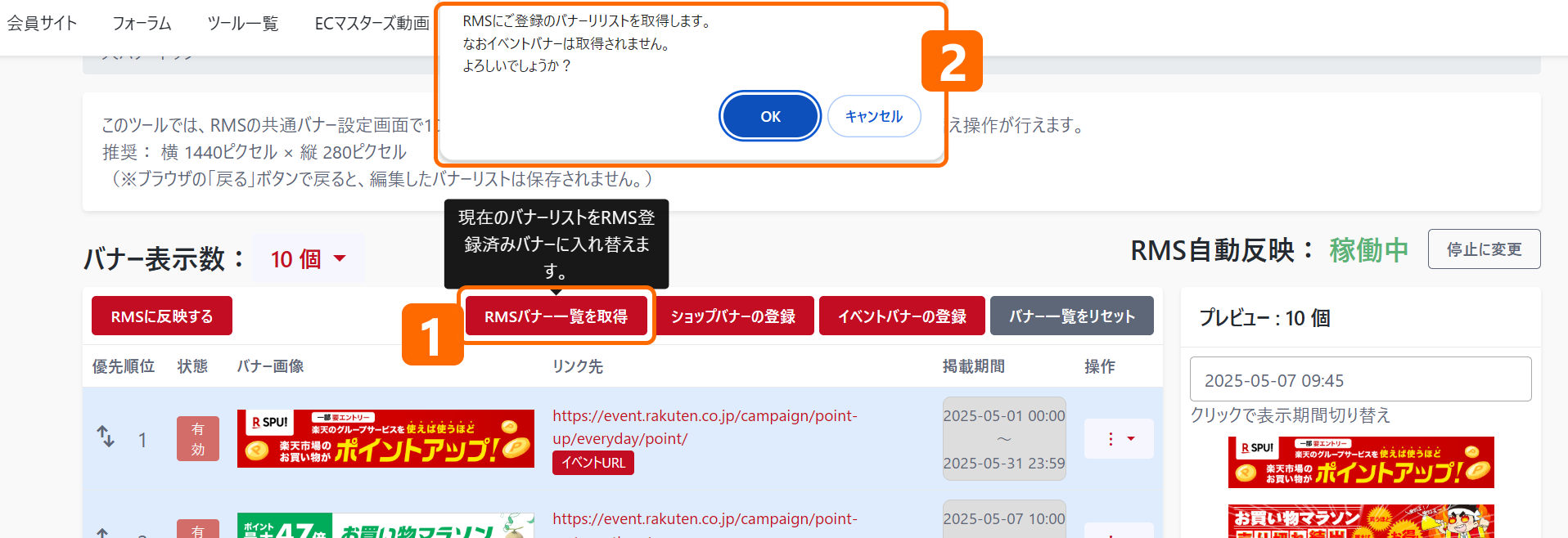This screenshot has width=1568, height=538.
Task: Click the イベントURL badge on banner 1
Action: coord(593,463)
